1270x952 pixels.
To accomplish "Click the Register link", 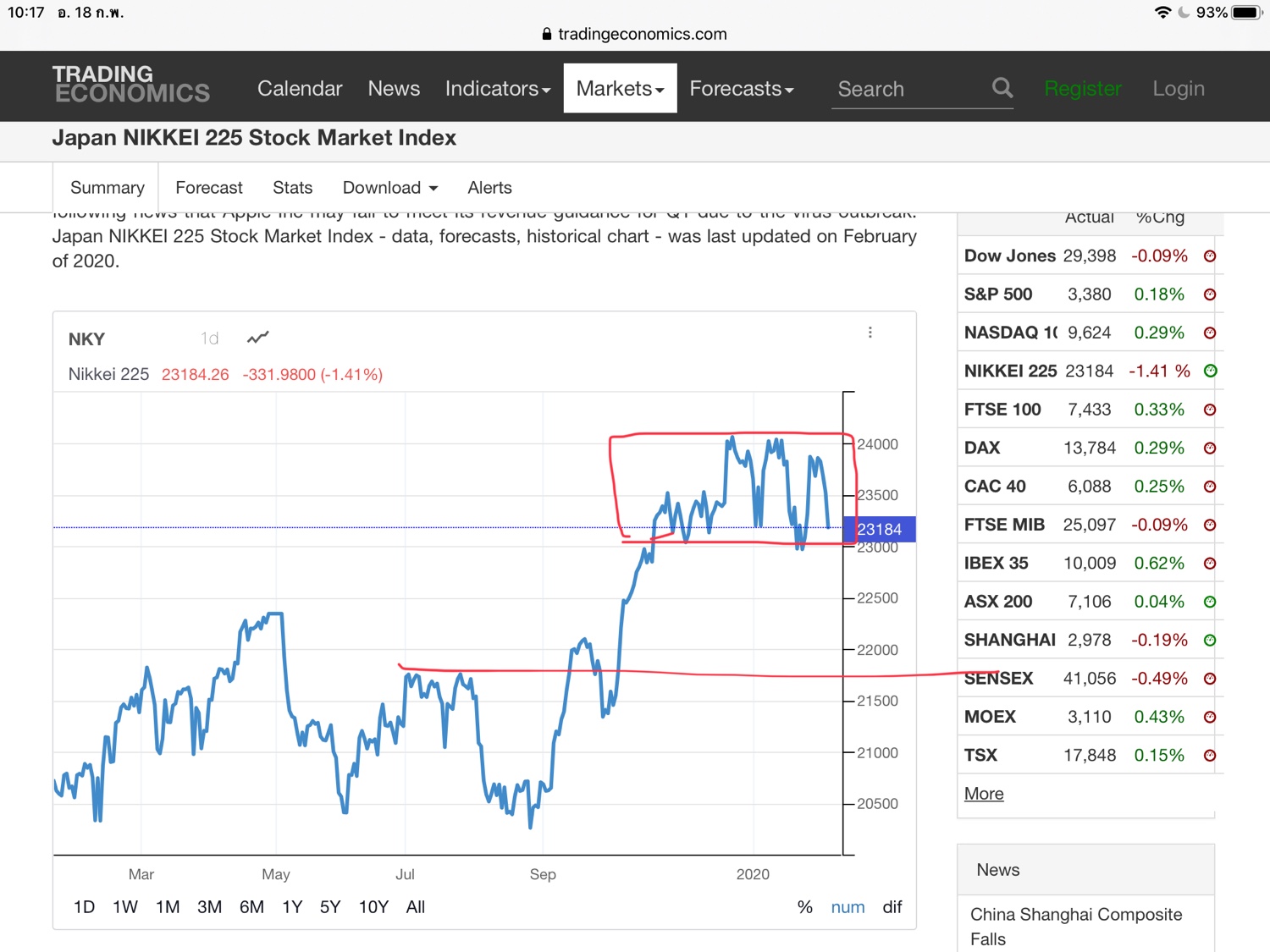I will point(1082,89).
